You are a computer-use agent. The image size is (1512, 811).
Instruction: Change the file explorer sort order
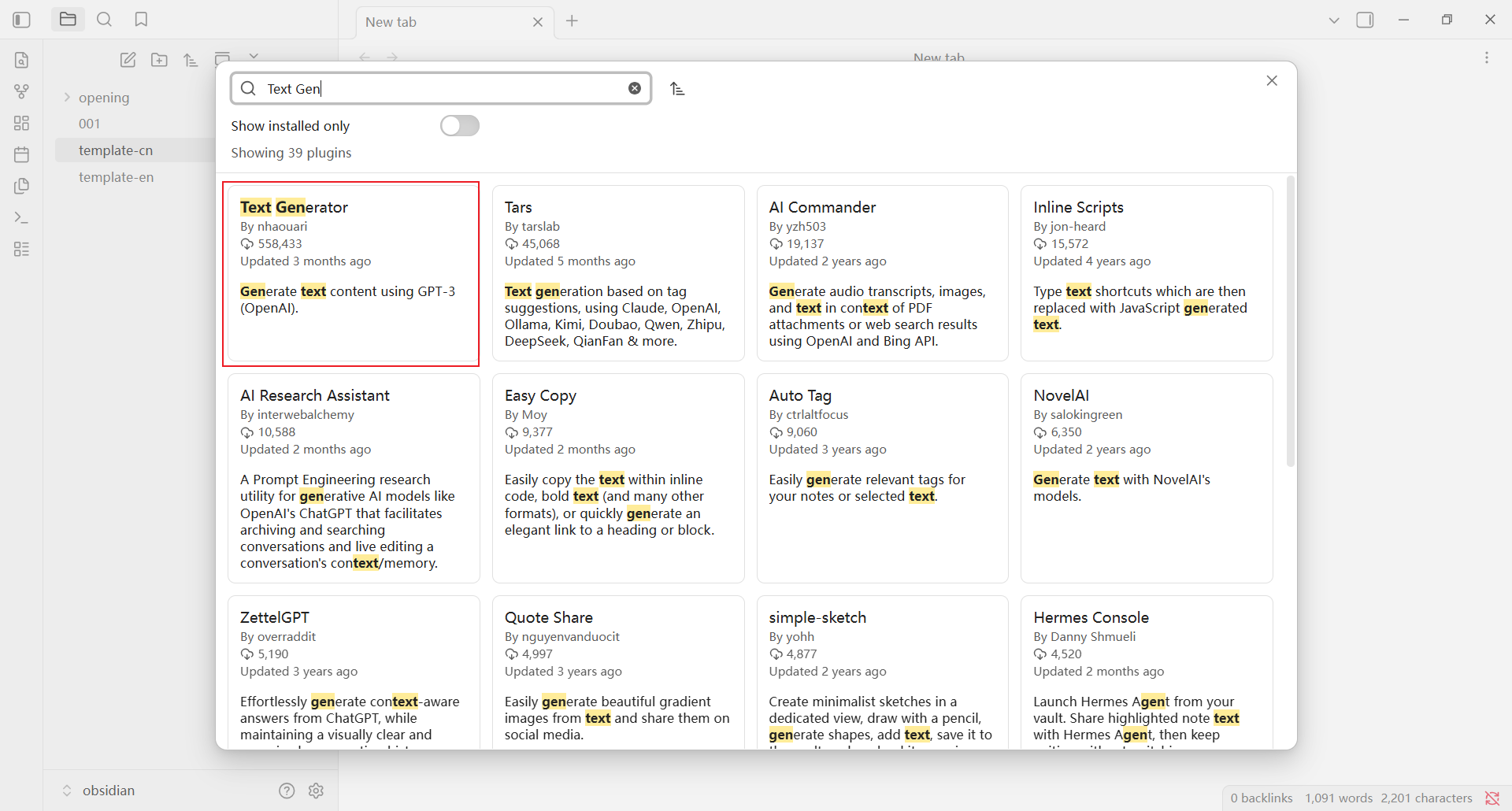(x=191, y=60)
